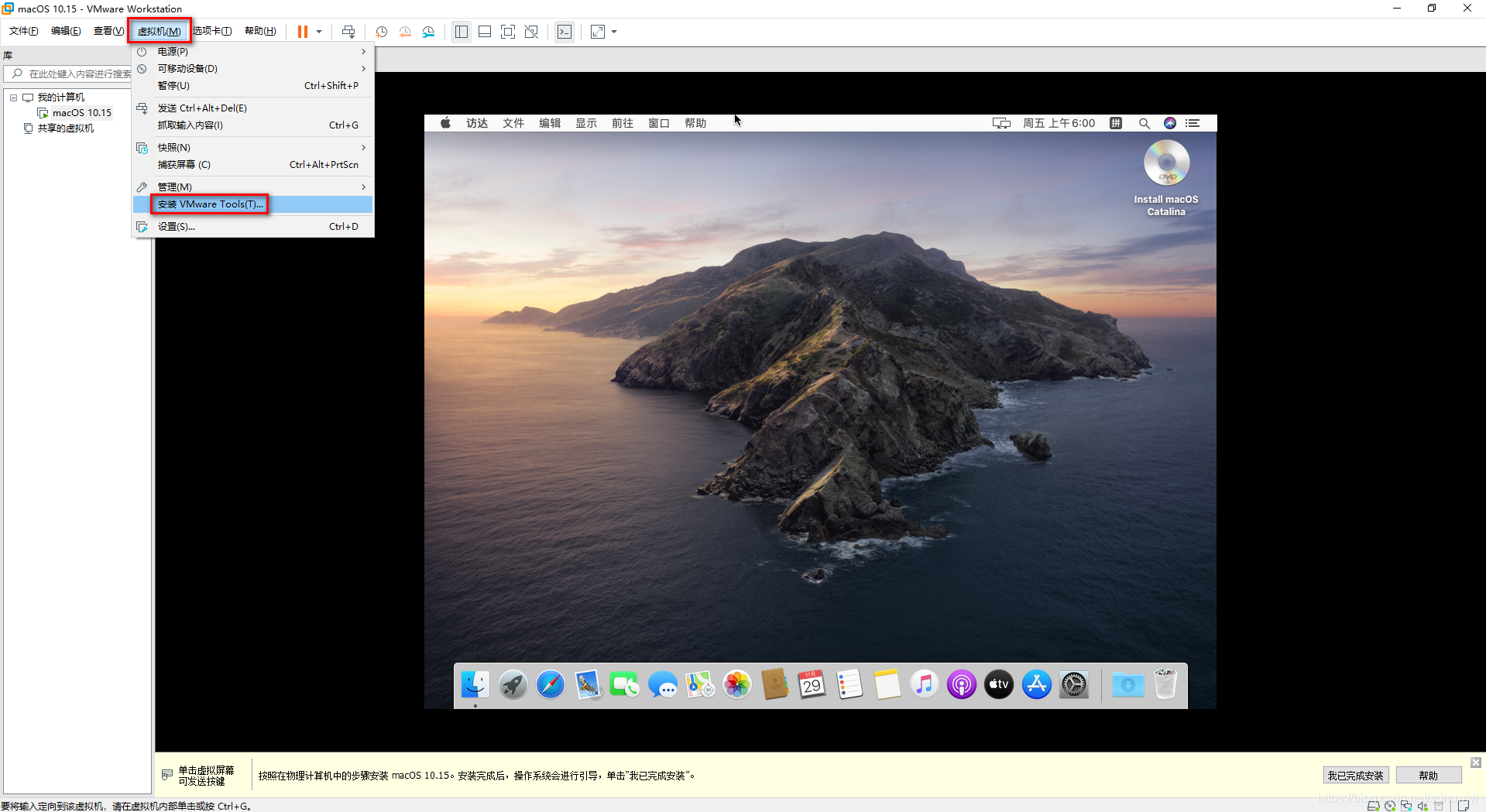Screen dimensions: 1486x812
Task: Open App Store from the Dock
Action: pyautogui.click(x=1036, y=685)
